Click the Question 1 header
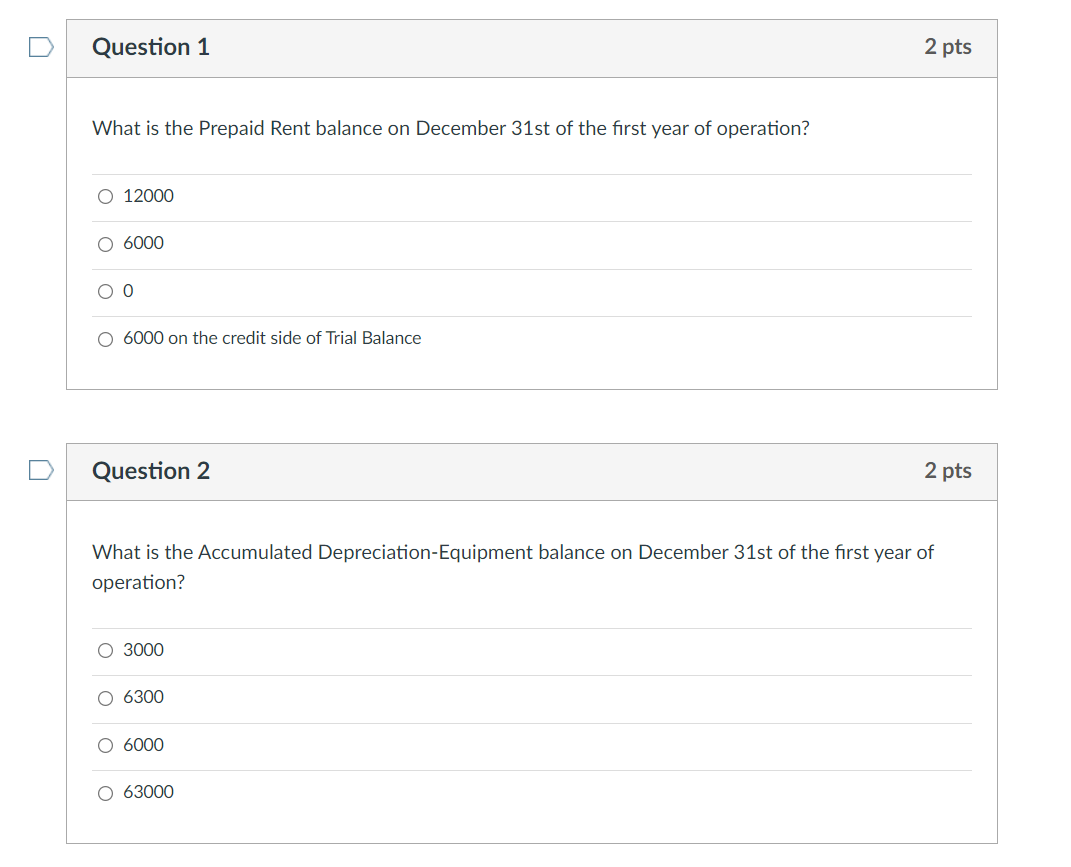Viewport: 1071px width, 867px height. (x=151, y=47)
